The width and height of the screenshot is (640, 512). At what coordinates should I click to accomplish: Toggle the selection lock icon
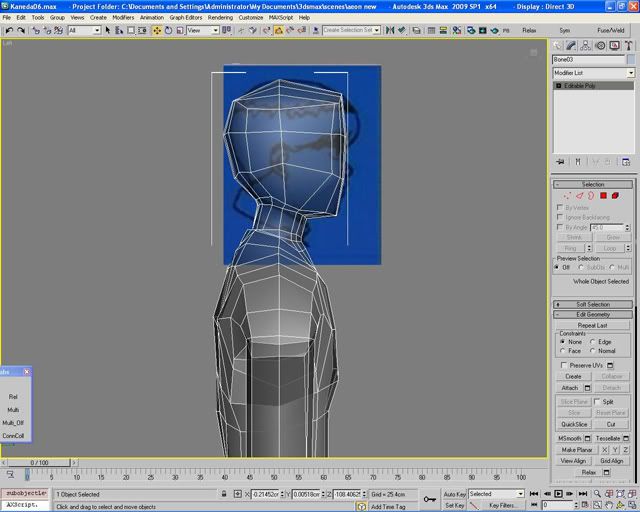click(x=224, y=494)
